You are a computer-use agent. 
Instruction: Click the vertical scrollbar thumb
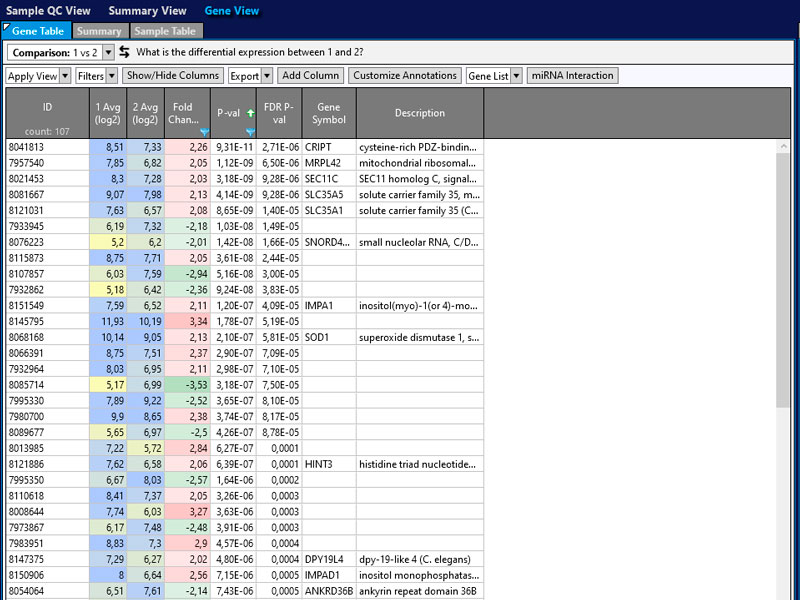(x=783, y=280)
